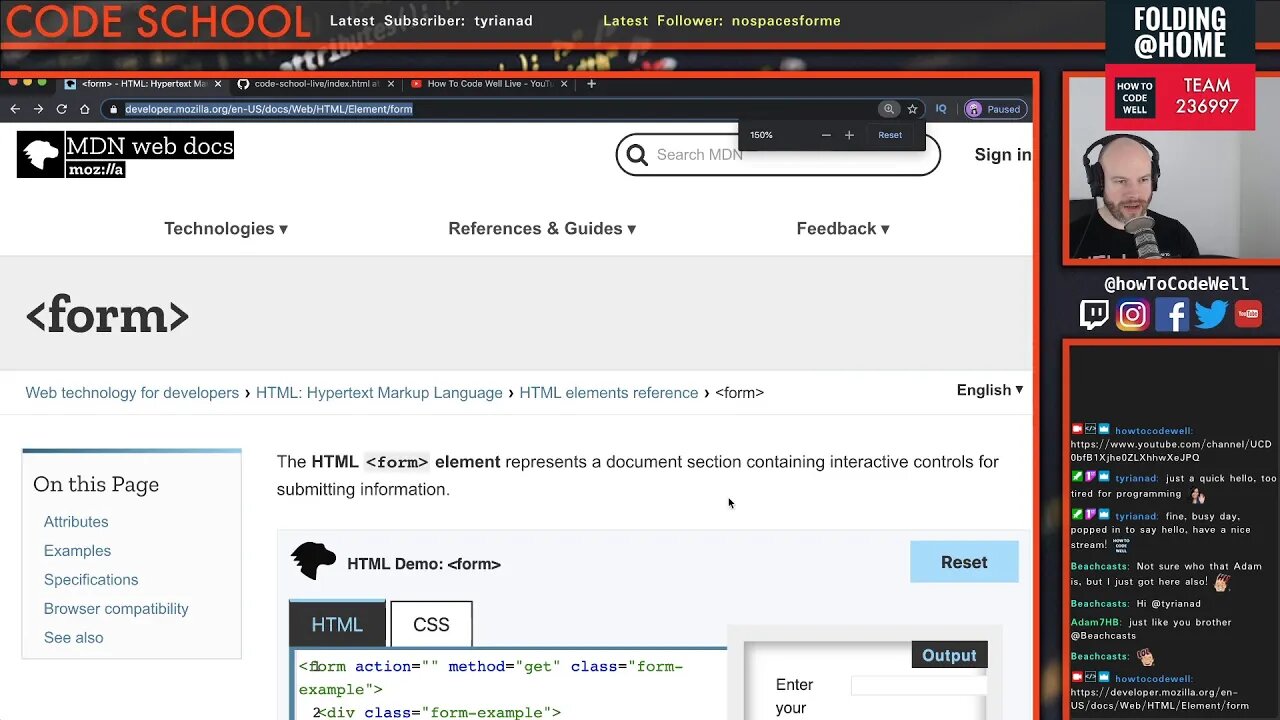Open the Facebook icon in the stream sidebar
The height and width of the screenshot is (720, 1280).
pos(1171,314)
